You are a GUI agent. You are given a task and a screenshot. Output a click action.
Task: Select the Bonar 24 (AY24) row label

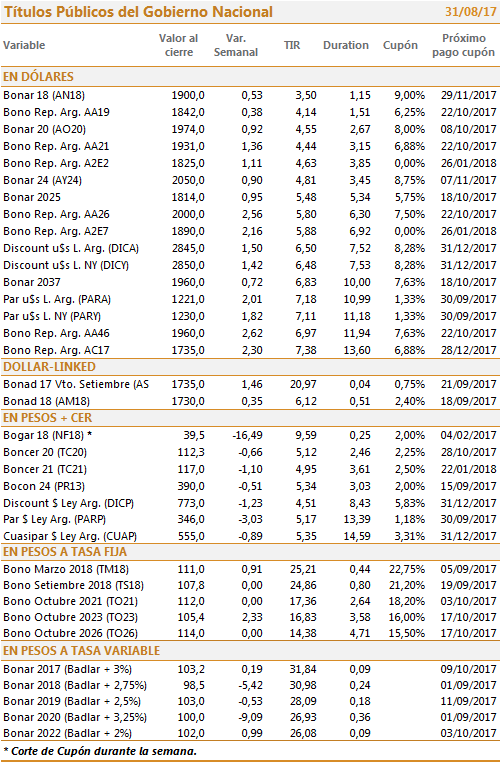point(42,180)
